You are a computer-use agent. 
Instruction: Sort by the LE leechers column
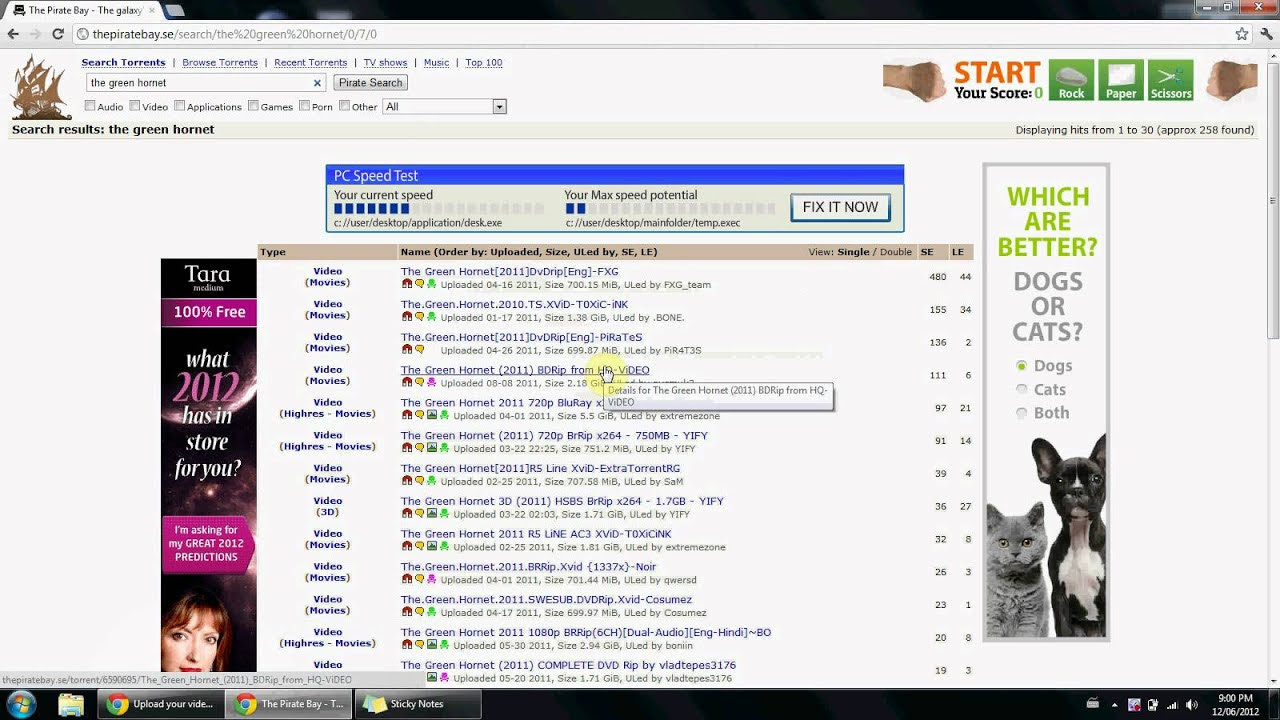[x=958, y=252]
